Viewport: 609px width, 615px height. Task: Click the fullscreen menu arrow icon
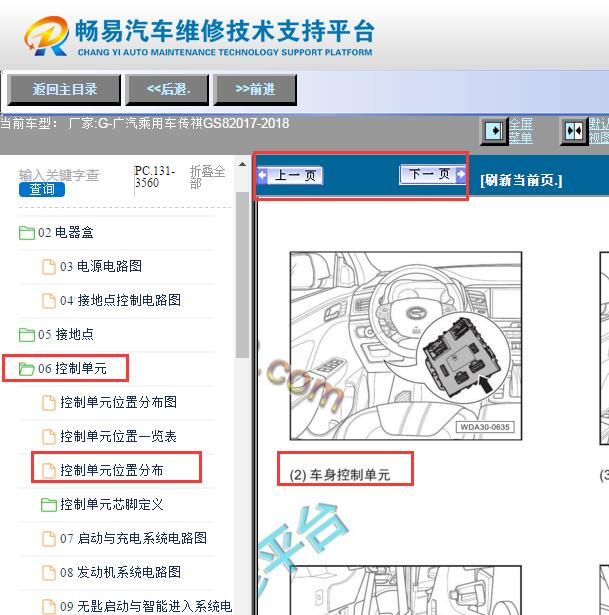point(494,131)
